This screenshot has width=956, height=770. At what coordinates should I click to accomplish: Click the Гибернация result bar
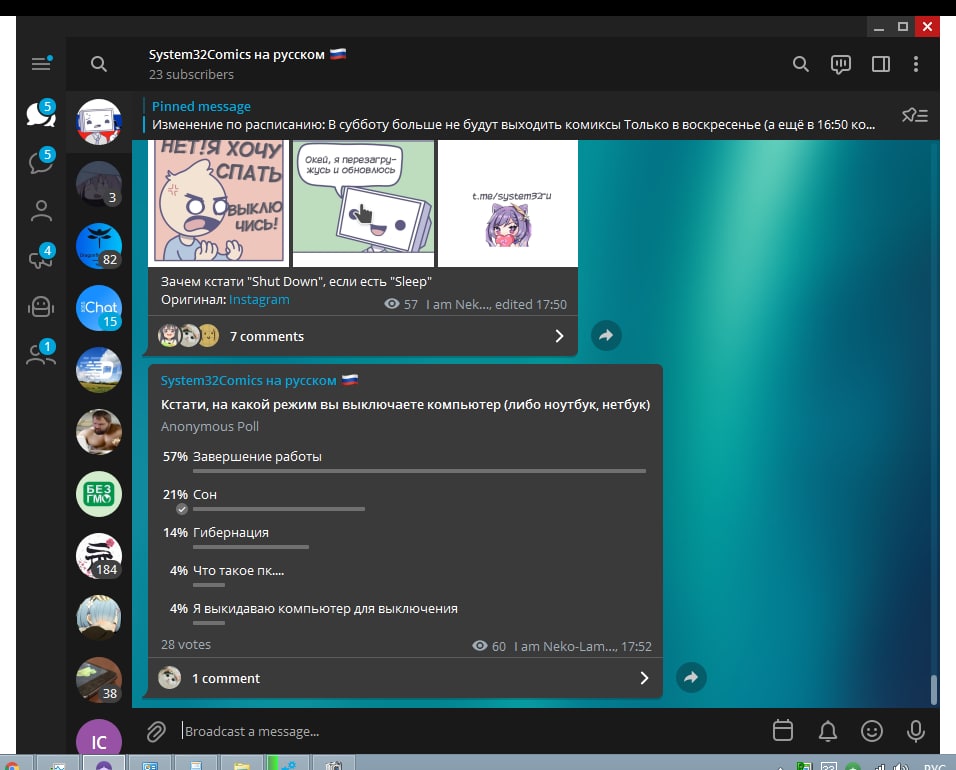pos(251,547)
